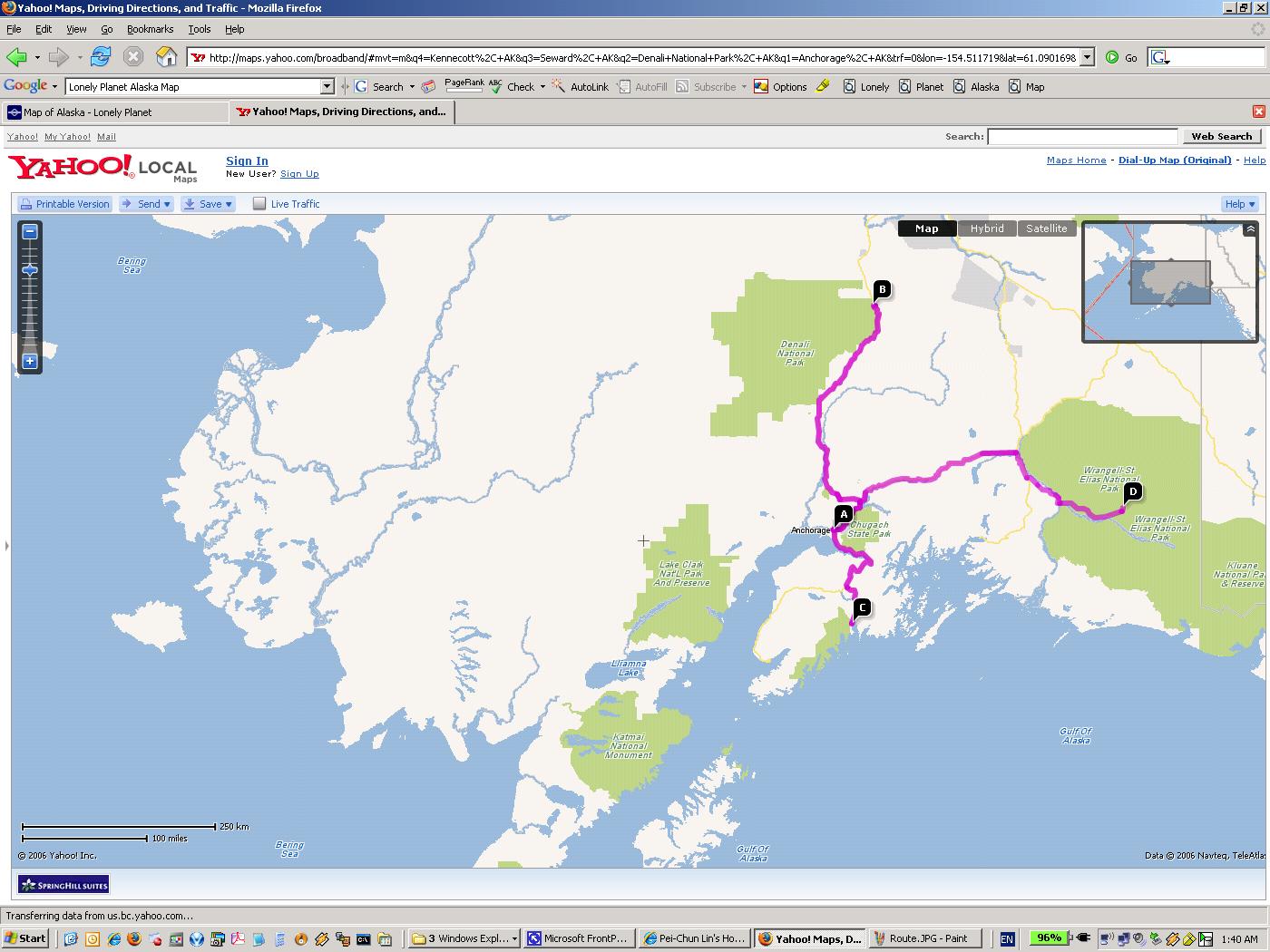
Task: Open Dial-Up Map (Original) link
Action: pos(1175,160)
